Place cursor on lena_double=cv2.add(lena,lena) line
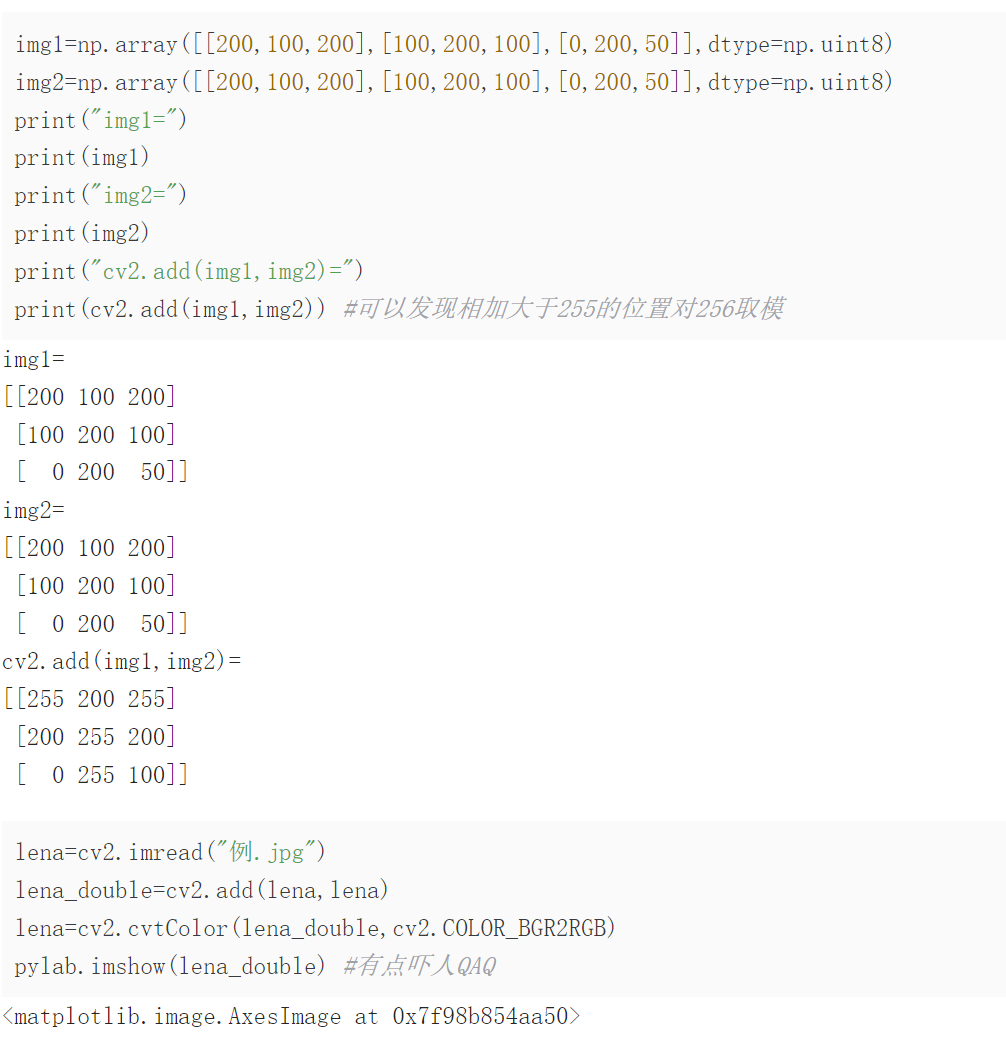This screenshot has width=1006, height=1037. click(x=202, y=890)
